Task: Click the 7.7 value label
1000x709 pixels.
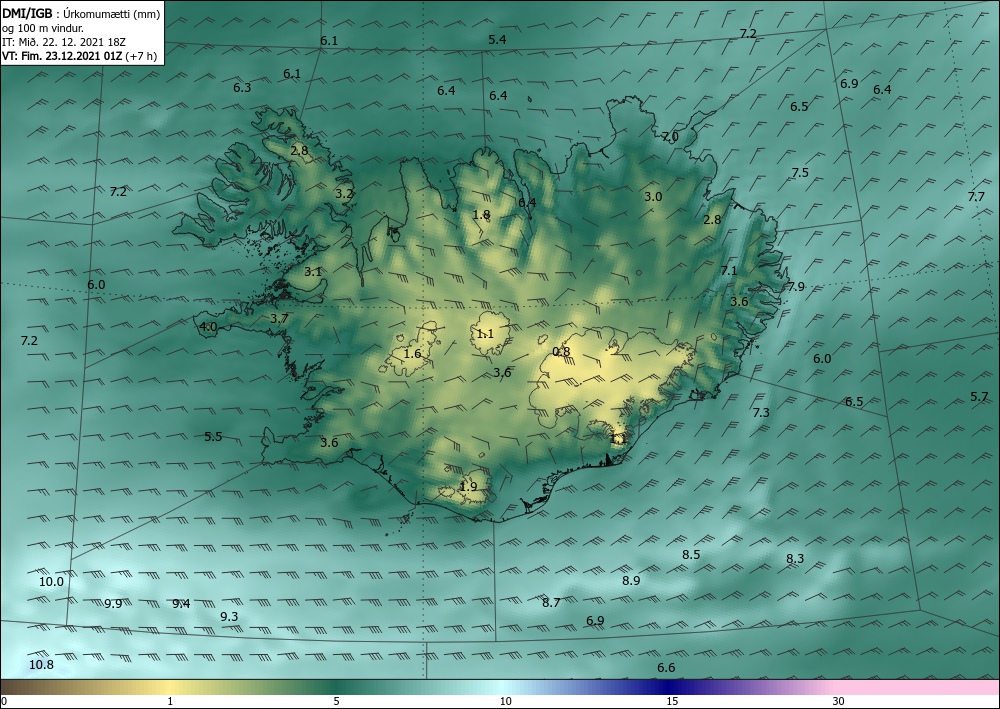Action: tap(976, 197)
